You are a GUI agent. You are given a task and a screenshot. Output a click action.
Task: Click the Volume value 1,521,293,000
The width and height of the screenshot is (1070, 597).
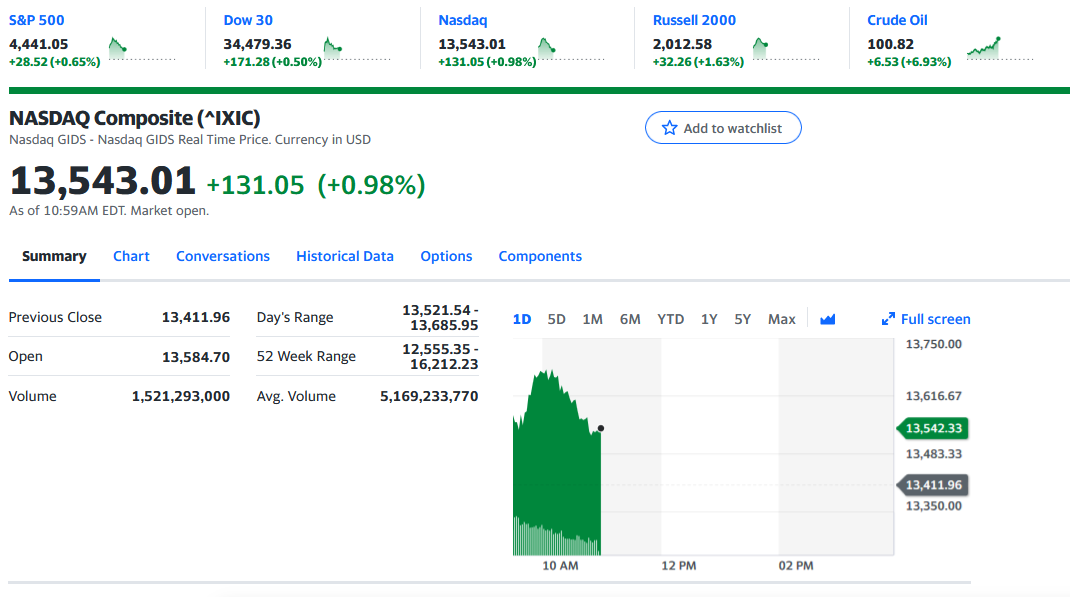coord(181,396)
